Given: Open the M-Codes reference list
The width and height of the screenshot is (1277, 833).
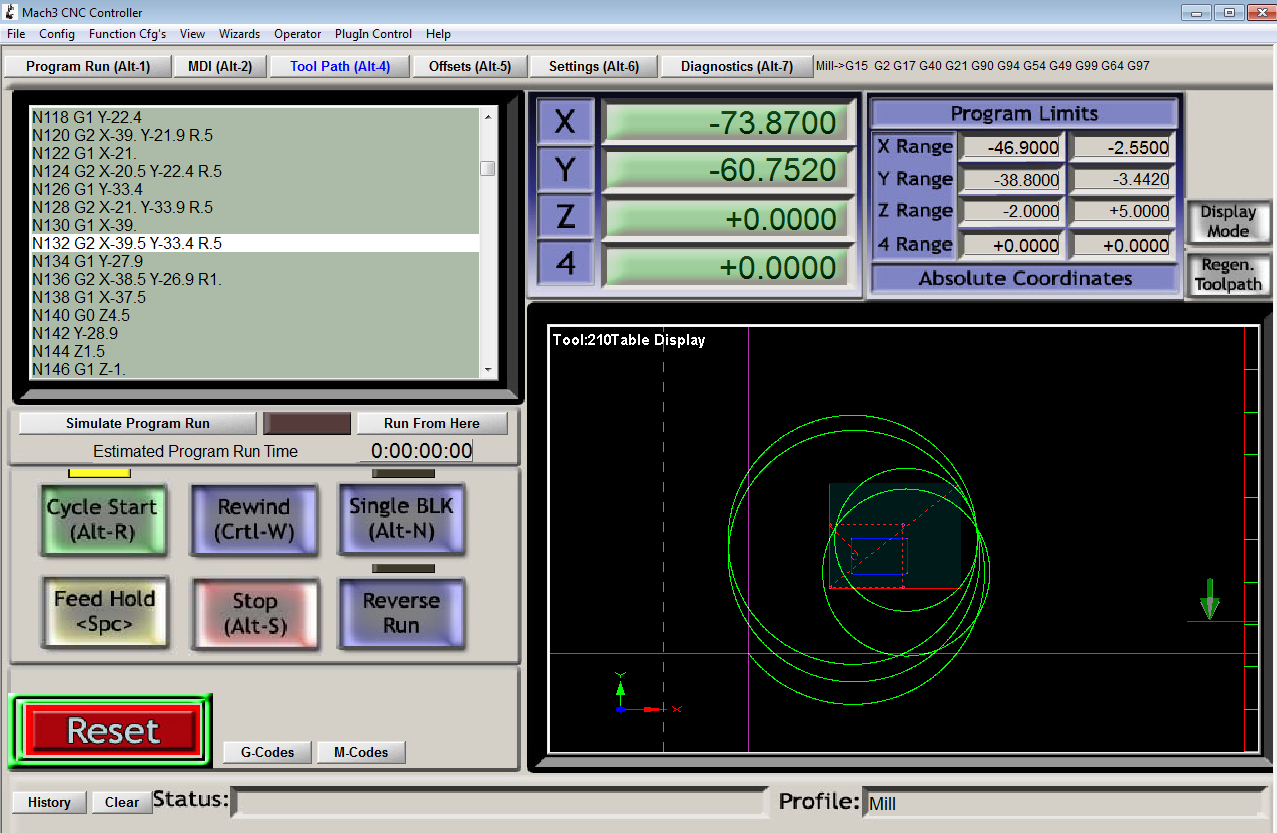Looking at the screenshot, I should [x=361, y=752].
